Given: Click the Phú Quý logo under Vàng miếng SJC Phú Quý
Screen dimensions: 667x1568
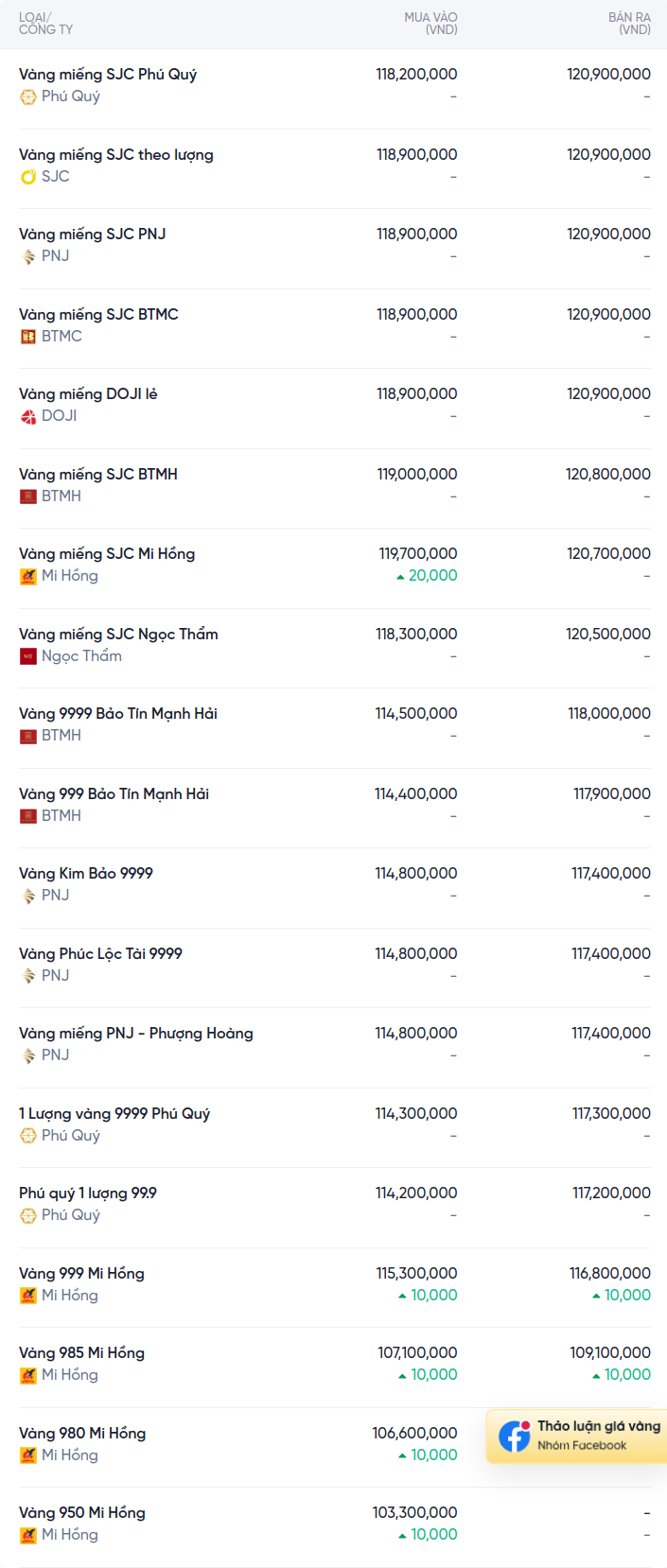Looking at the screenshot, I should coord(28,96).
